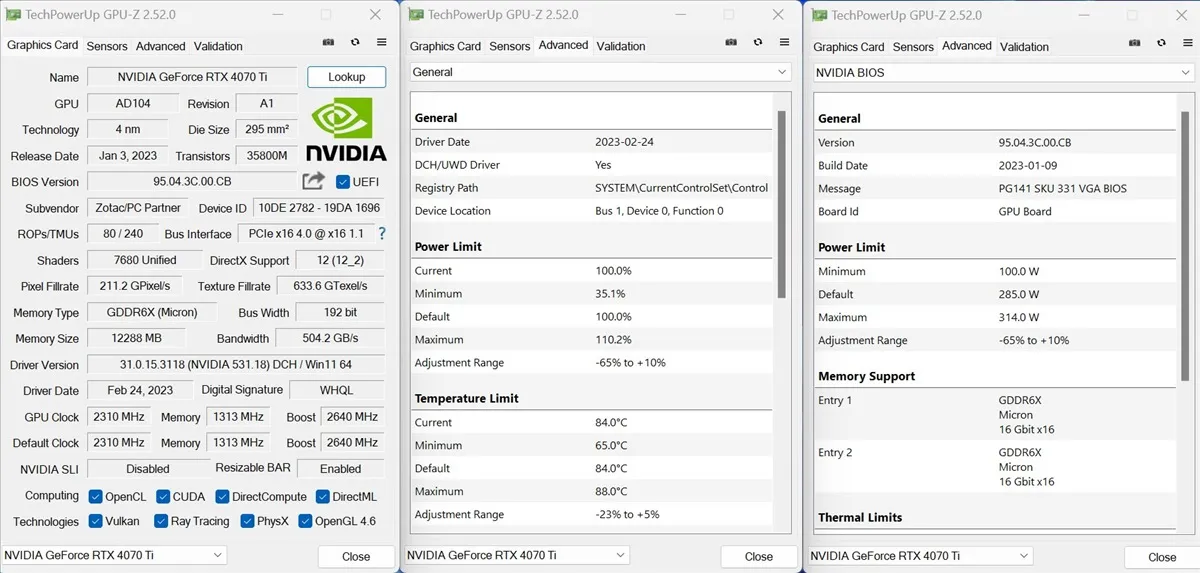Click Close button in left window
Image resolution: width=1200 pixels, height=573 pixels.
356,557
